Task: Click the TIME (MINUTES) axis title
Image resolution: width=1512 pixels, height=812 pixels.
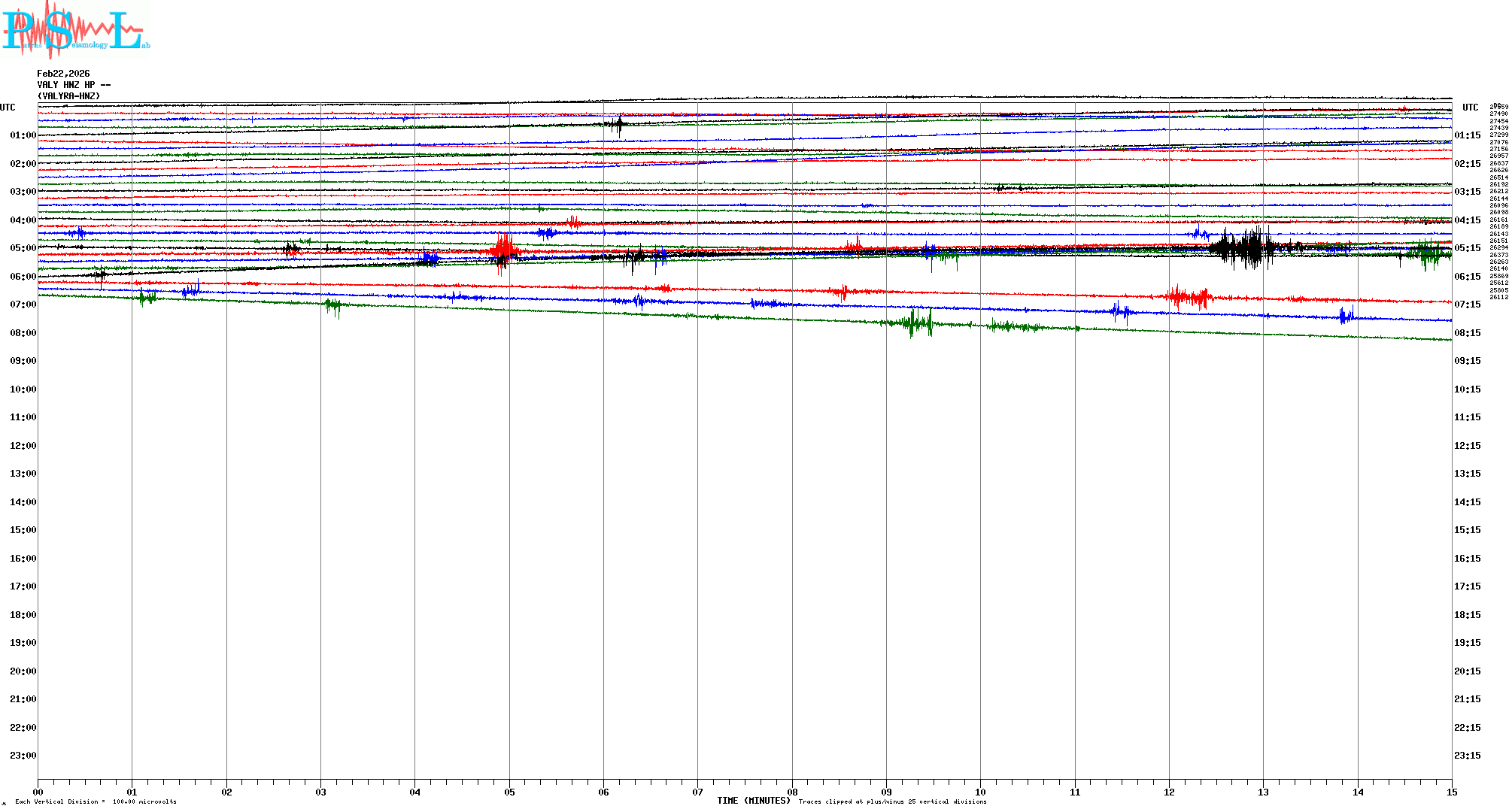Action: point(754,801)
